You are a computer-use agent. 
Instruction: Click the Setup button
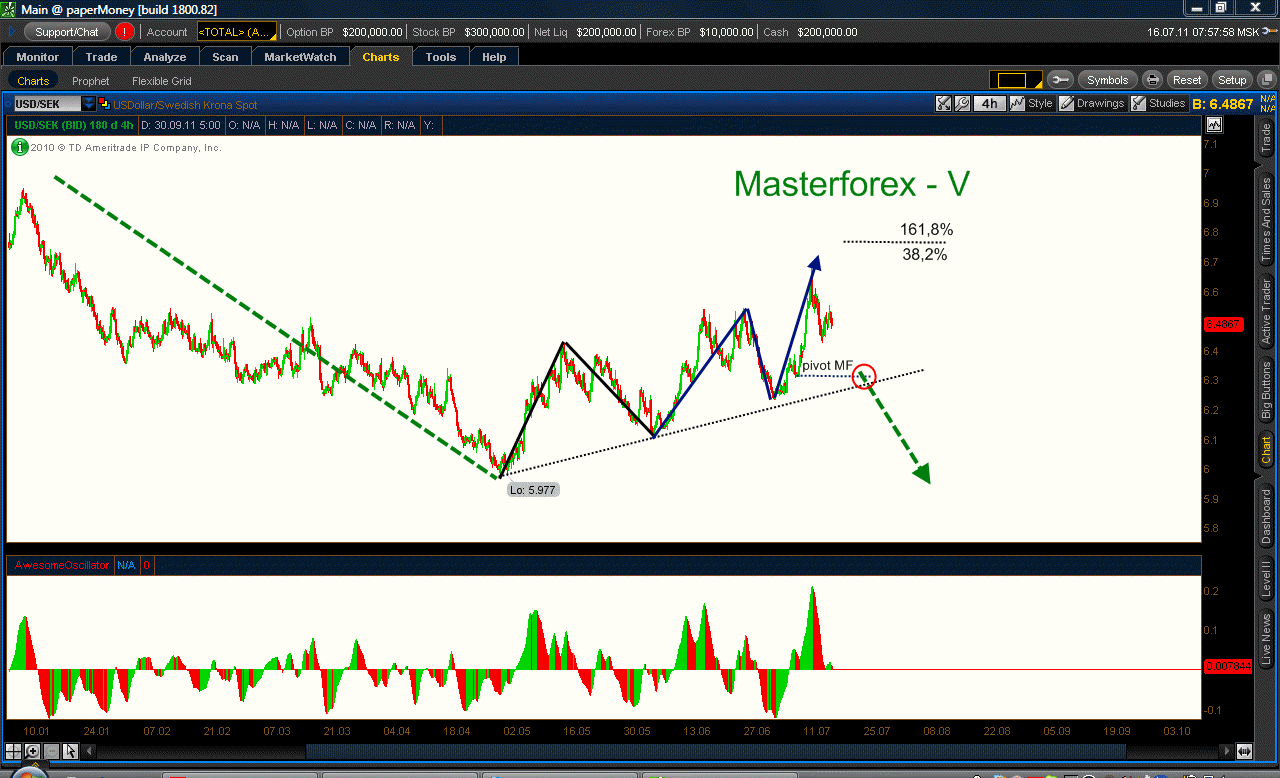point(1232,80)
